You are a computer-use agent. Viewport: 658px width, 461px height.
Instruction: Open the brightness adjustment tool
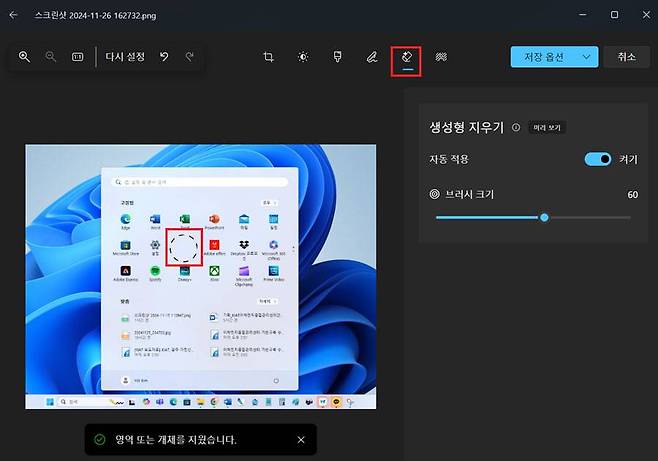point(303,57)
